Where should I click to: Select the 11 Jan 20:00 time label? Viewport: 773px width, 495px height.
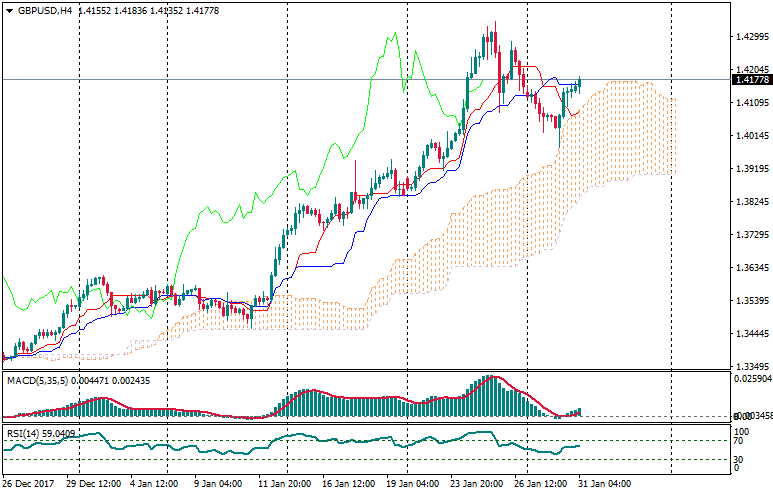pos(287,484)
